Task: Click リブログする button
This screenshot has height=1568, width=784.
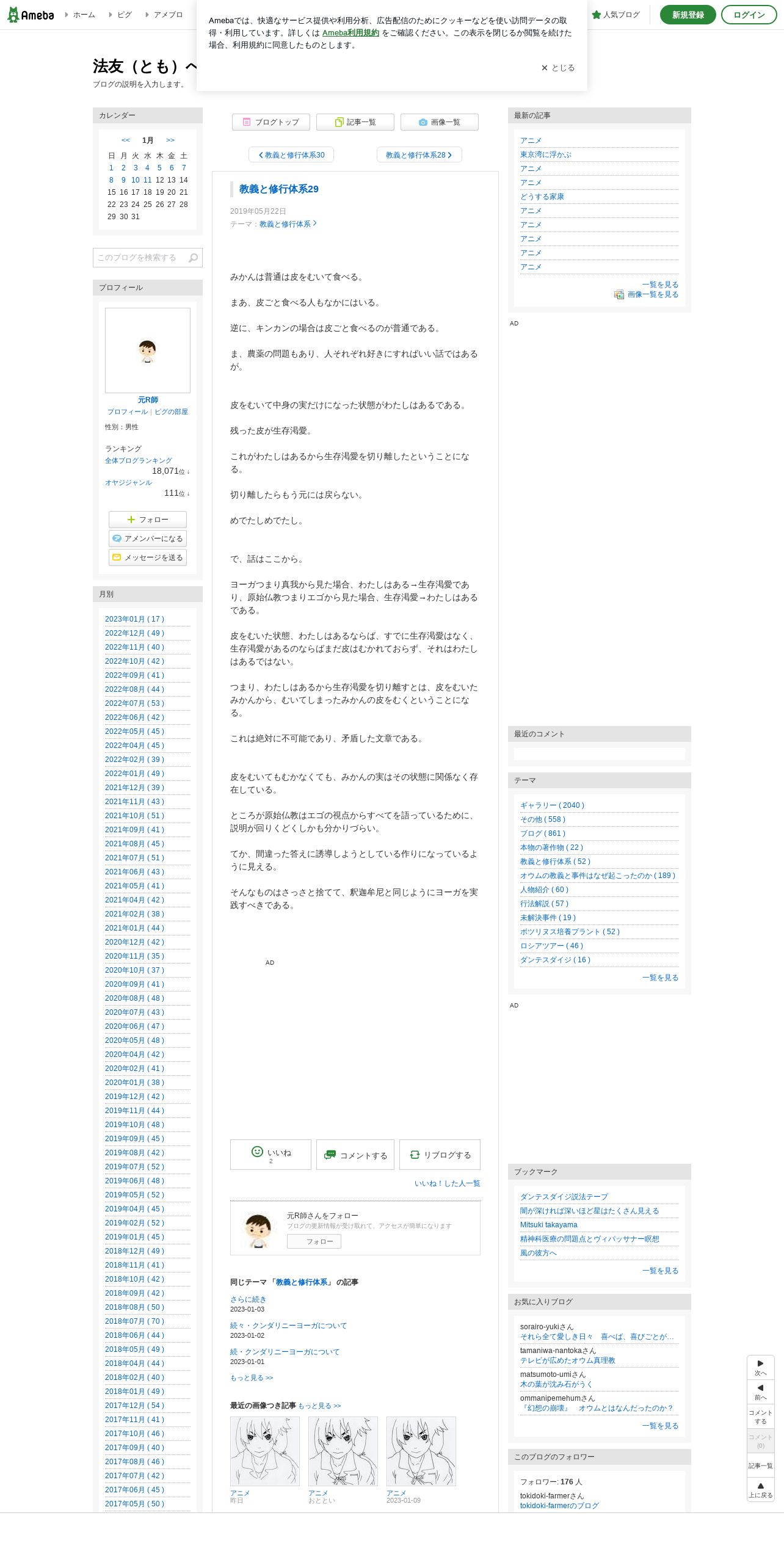Action: coord(439,1155)
